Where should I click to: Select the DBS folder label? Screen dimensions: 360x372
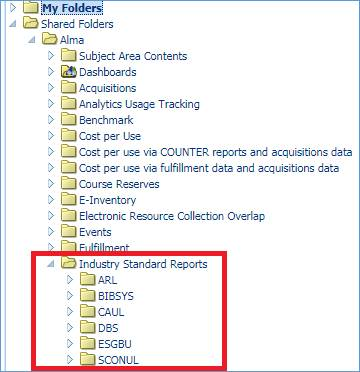108,328
